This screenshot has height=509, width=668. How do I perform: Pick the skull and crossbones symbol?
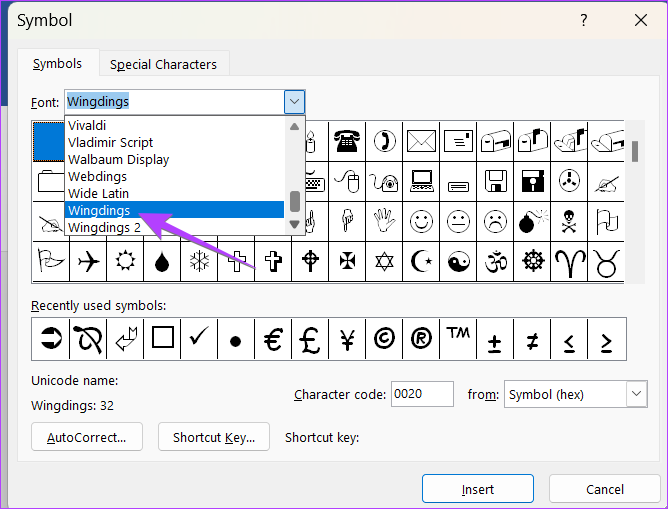(568, 221)
